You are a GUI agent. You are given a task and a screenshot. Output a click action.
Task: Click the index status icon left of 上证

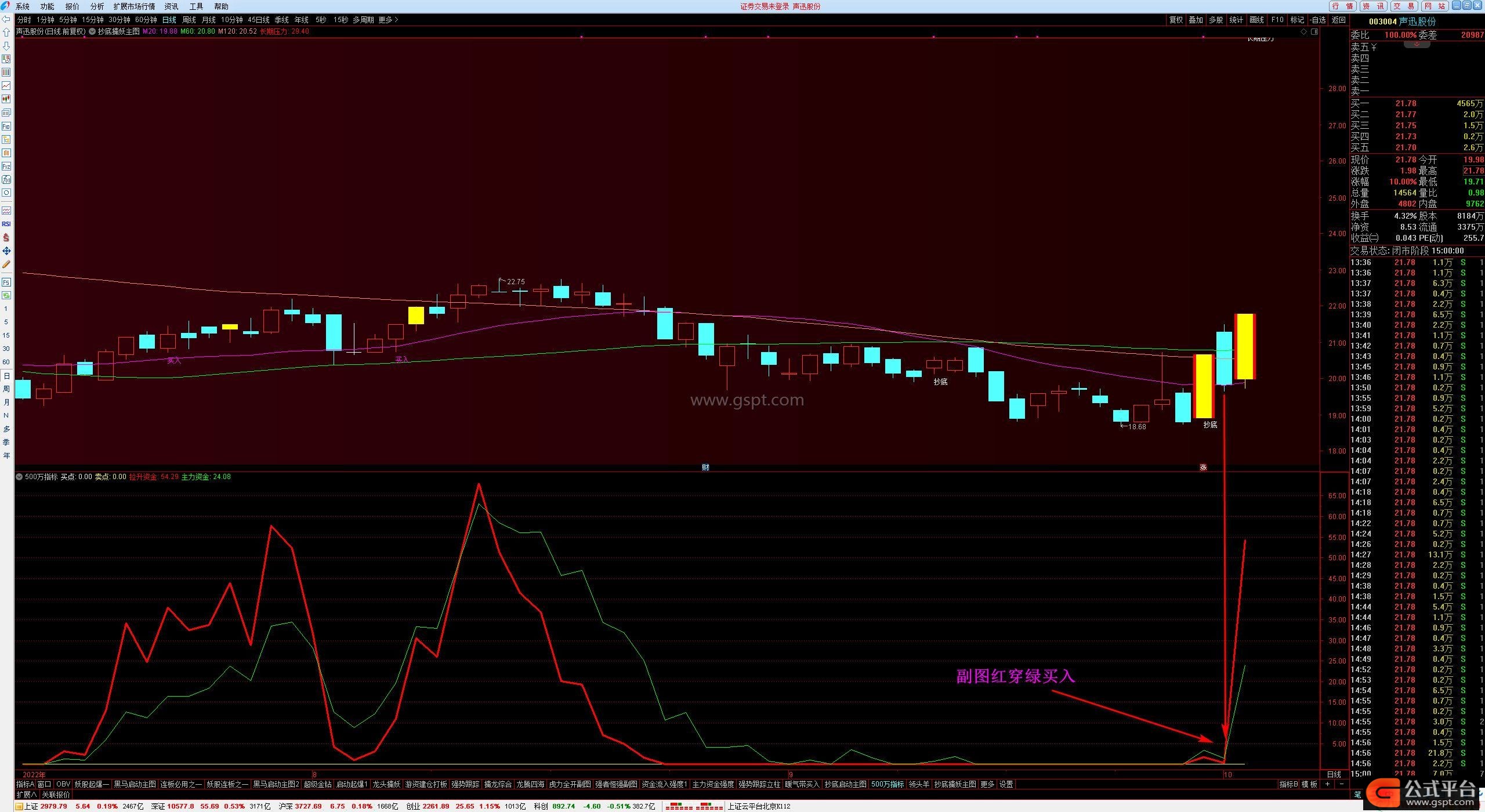click(x=19, y=806)
